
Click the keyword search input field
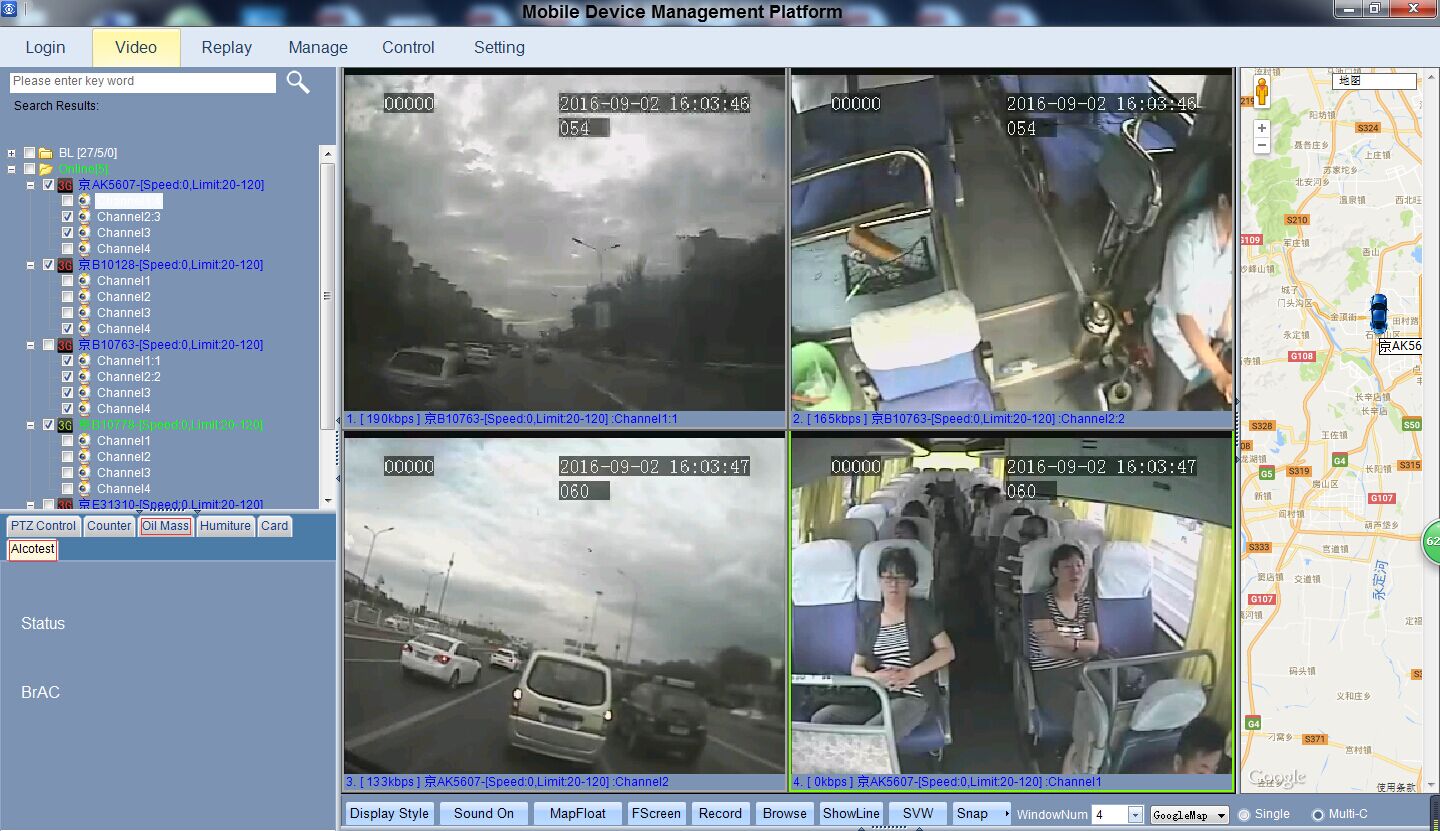142,82
